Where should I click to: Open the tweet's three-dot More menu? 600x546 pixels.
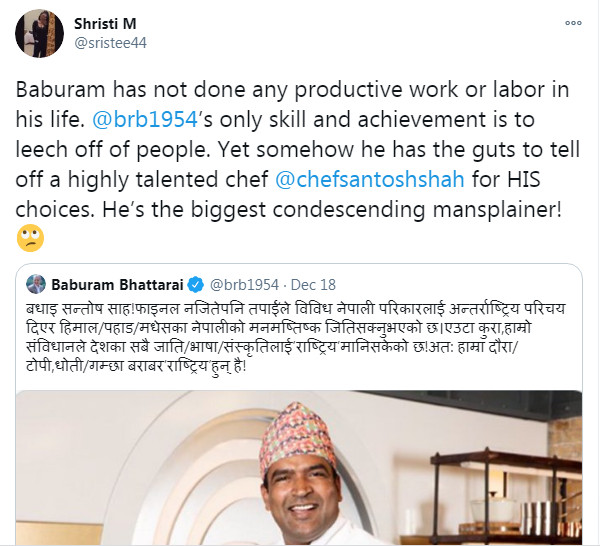(573, 21)
